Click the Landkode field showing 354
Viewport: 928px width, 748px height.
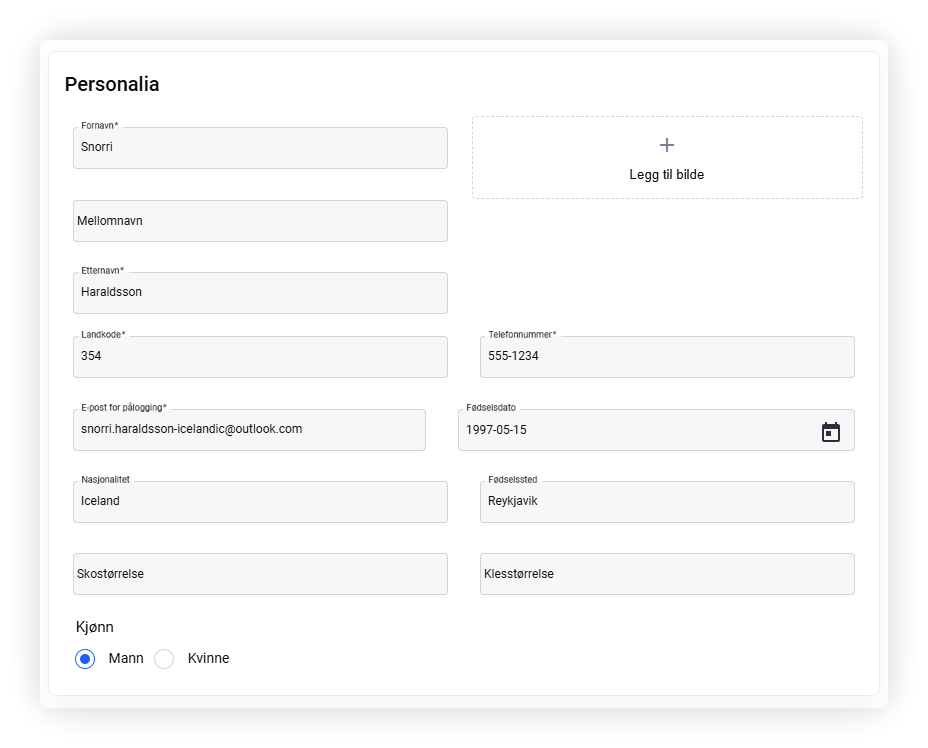pos(260,357)
